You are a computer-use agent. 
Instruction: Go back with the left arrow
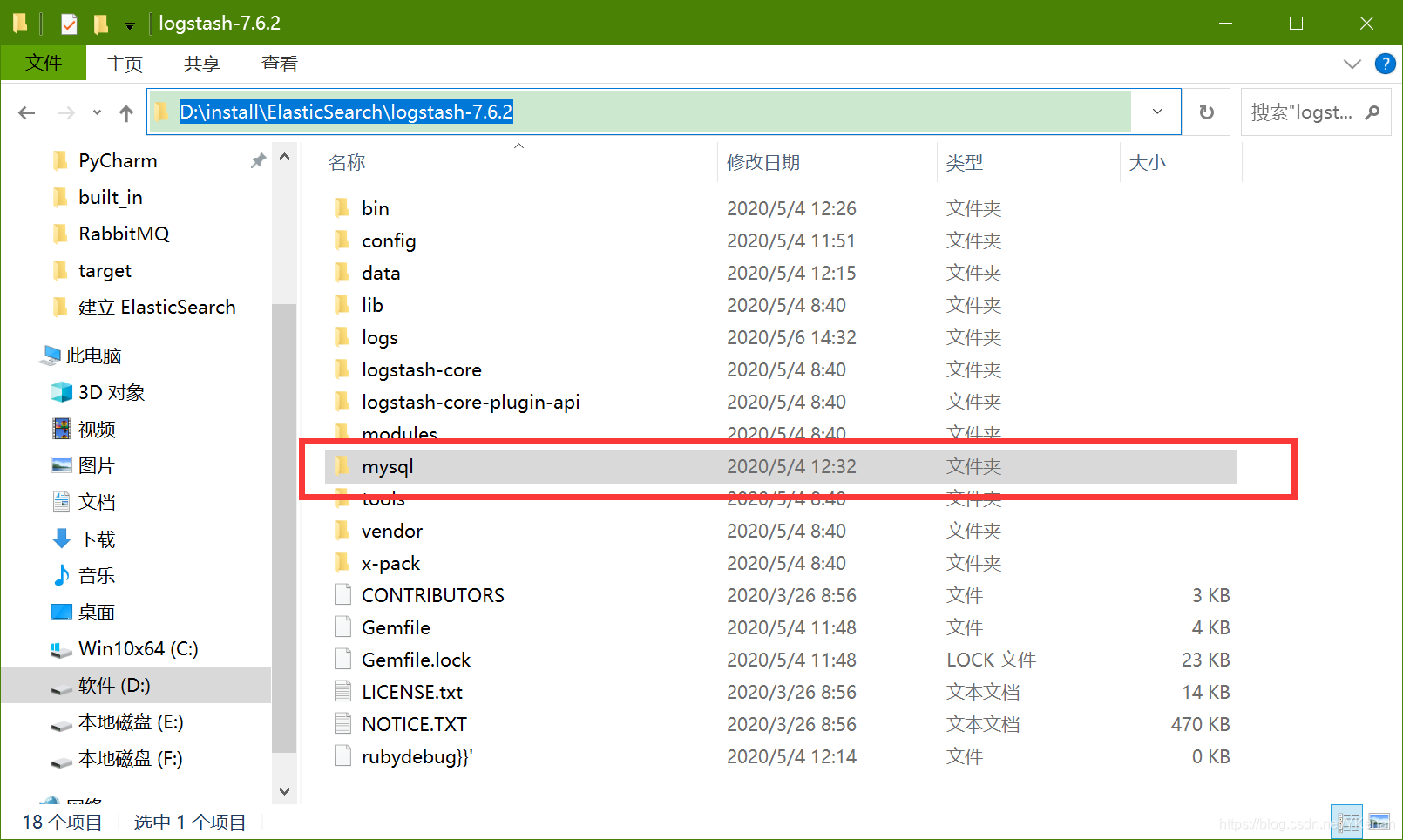point(27,112)
